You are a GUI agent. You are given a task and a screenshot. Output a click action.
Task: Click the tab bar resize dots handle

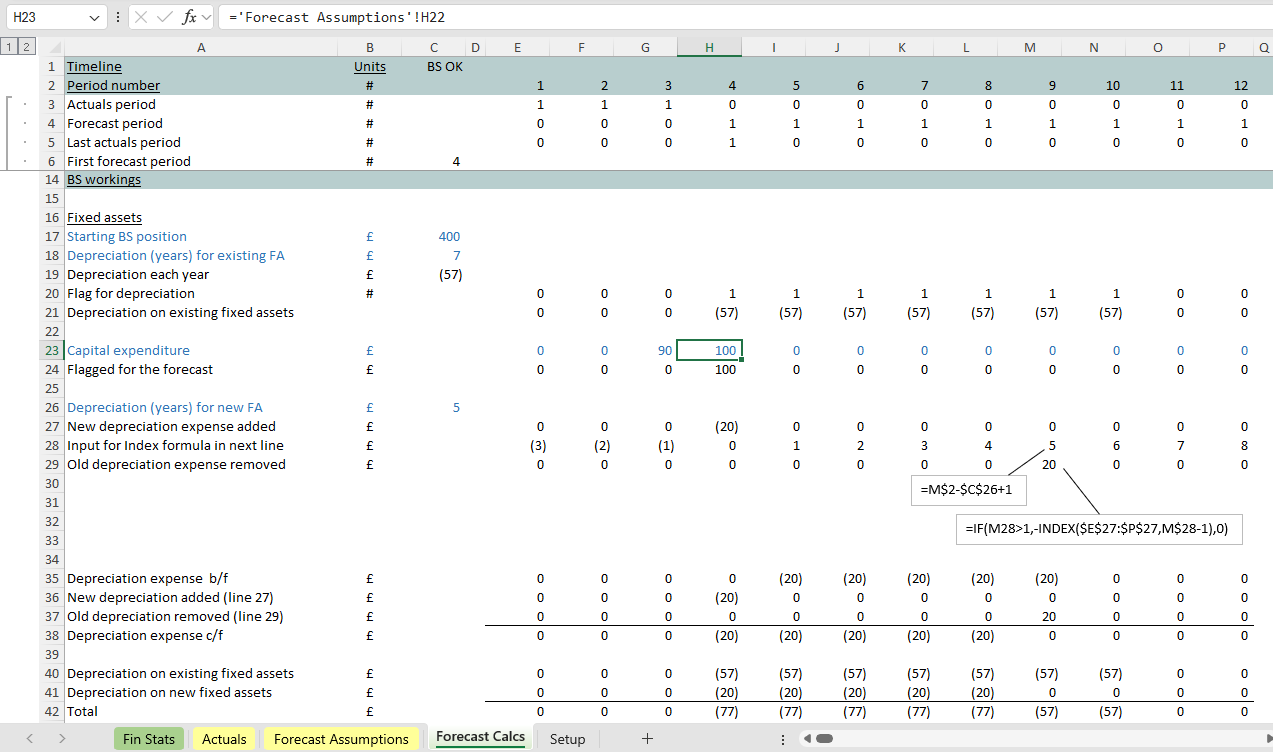pyautogui.click(x=782, y=739)
